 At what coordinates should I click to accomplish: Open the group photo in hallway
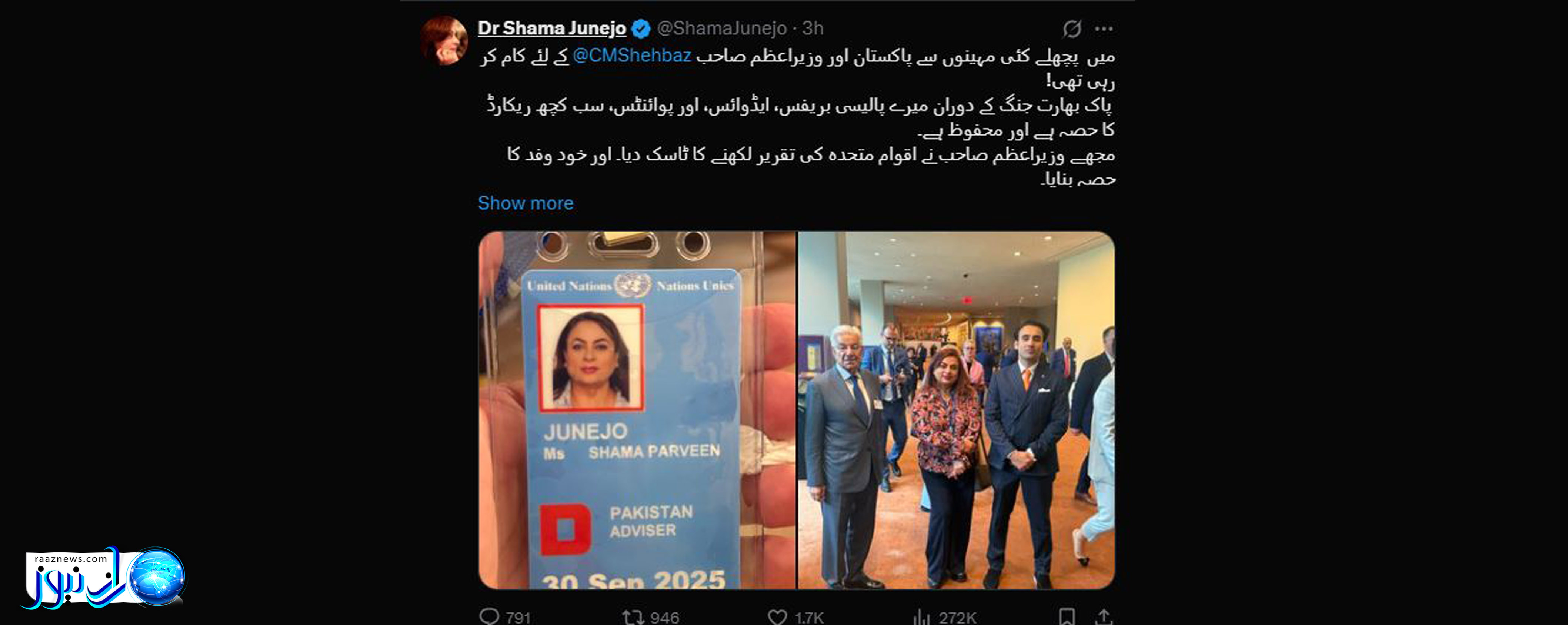[956, 410]
